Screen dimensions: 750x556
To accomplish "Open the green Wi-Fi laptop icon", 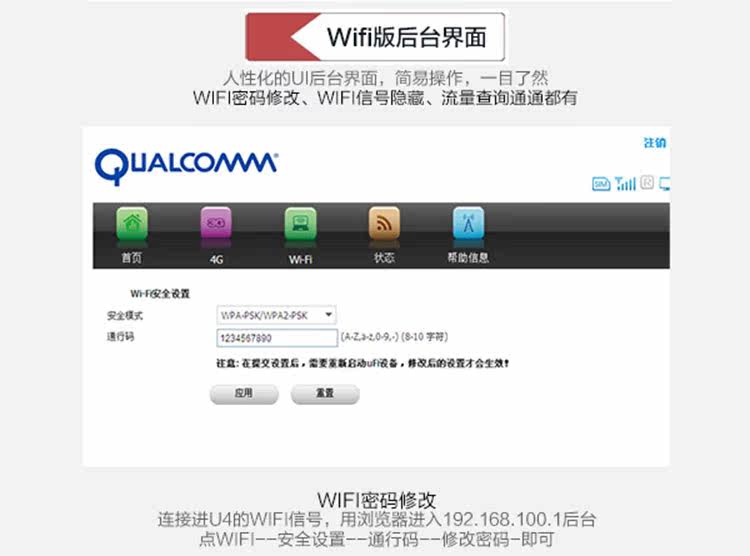I will (x=300, y=223).
